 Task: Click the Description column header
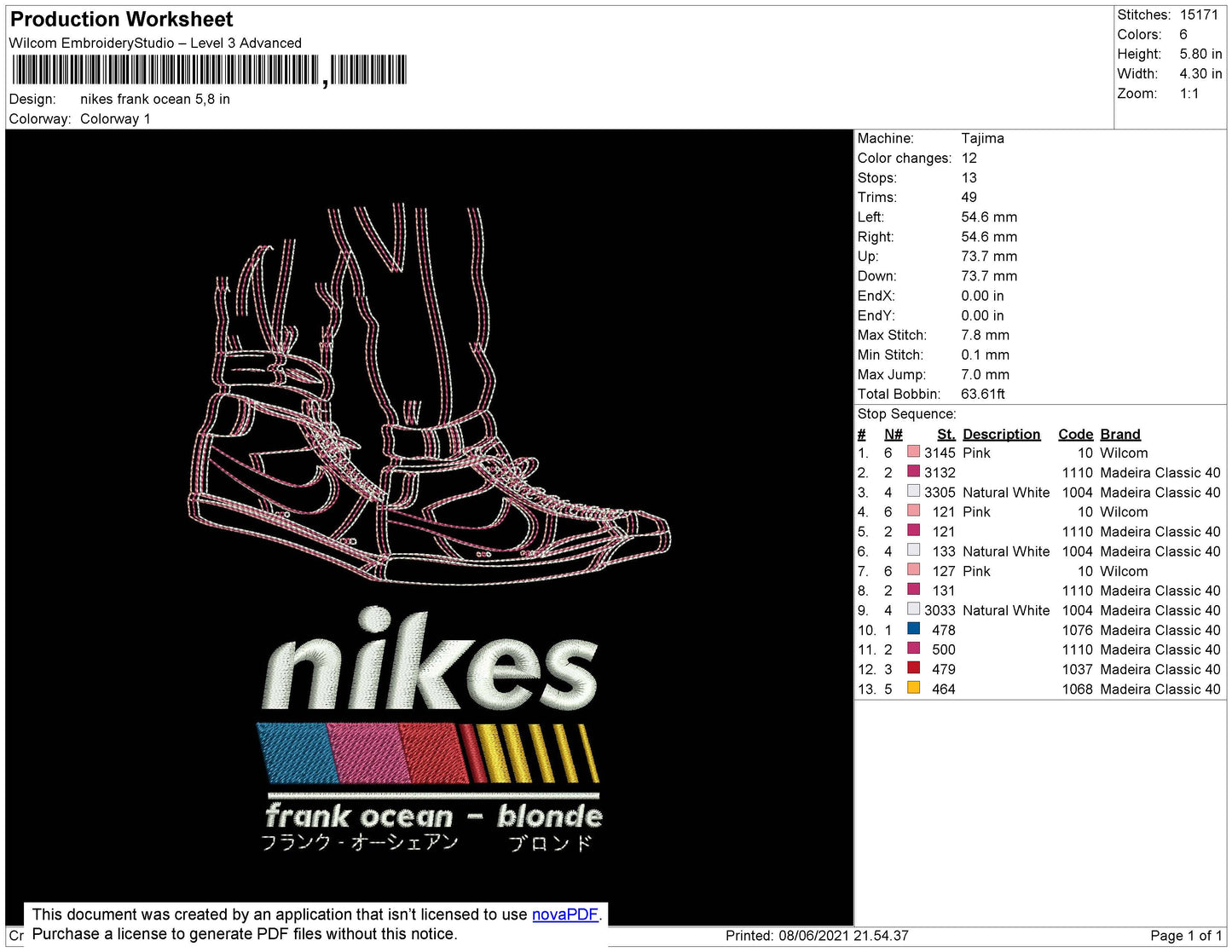(1001, 434)
